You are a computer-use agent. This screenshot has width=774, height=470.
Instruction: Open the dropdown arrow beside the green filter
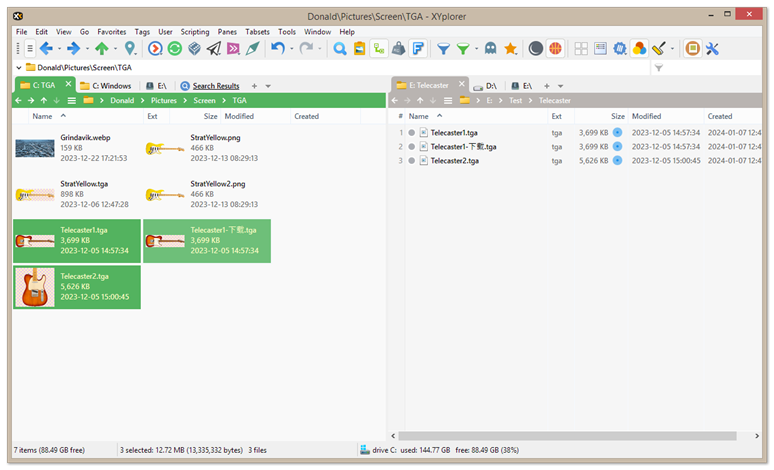[x=476, y=49]
